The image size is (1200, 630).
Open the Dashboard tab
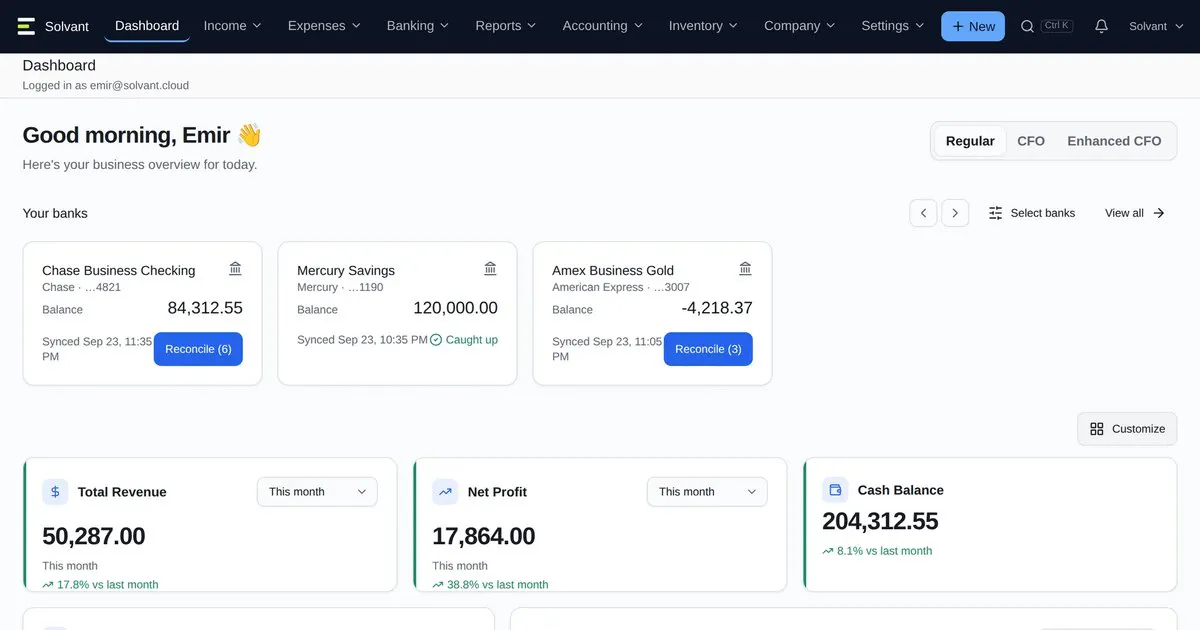click(147, 26)
